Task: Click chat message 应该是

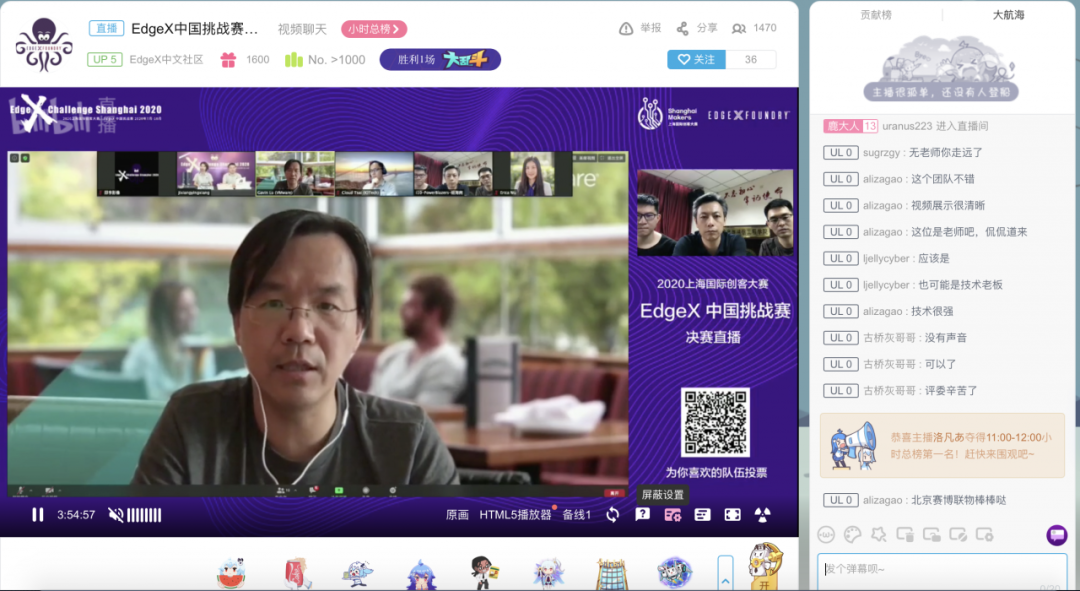Action: (x=934, y=258)
